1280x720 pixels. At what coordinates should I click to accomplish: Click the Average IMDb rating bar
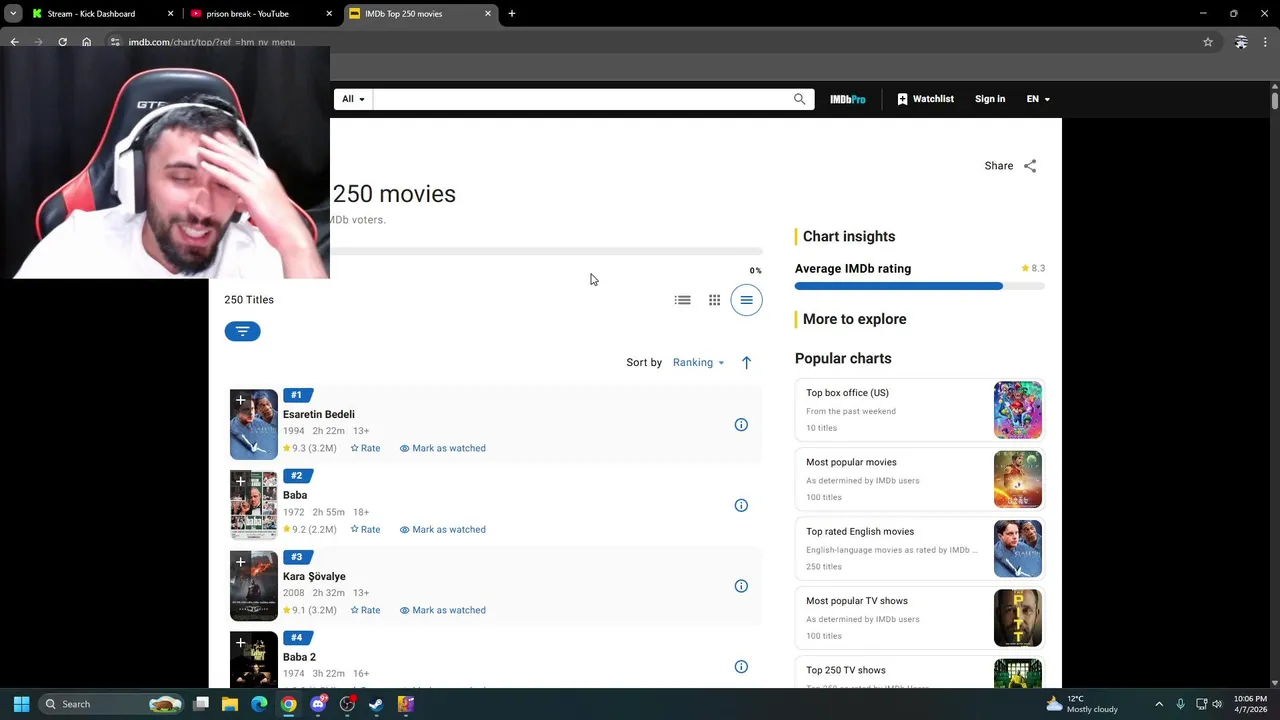[920, 286]
